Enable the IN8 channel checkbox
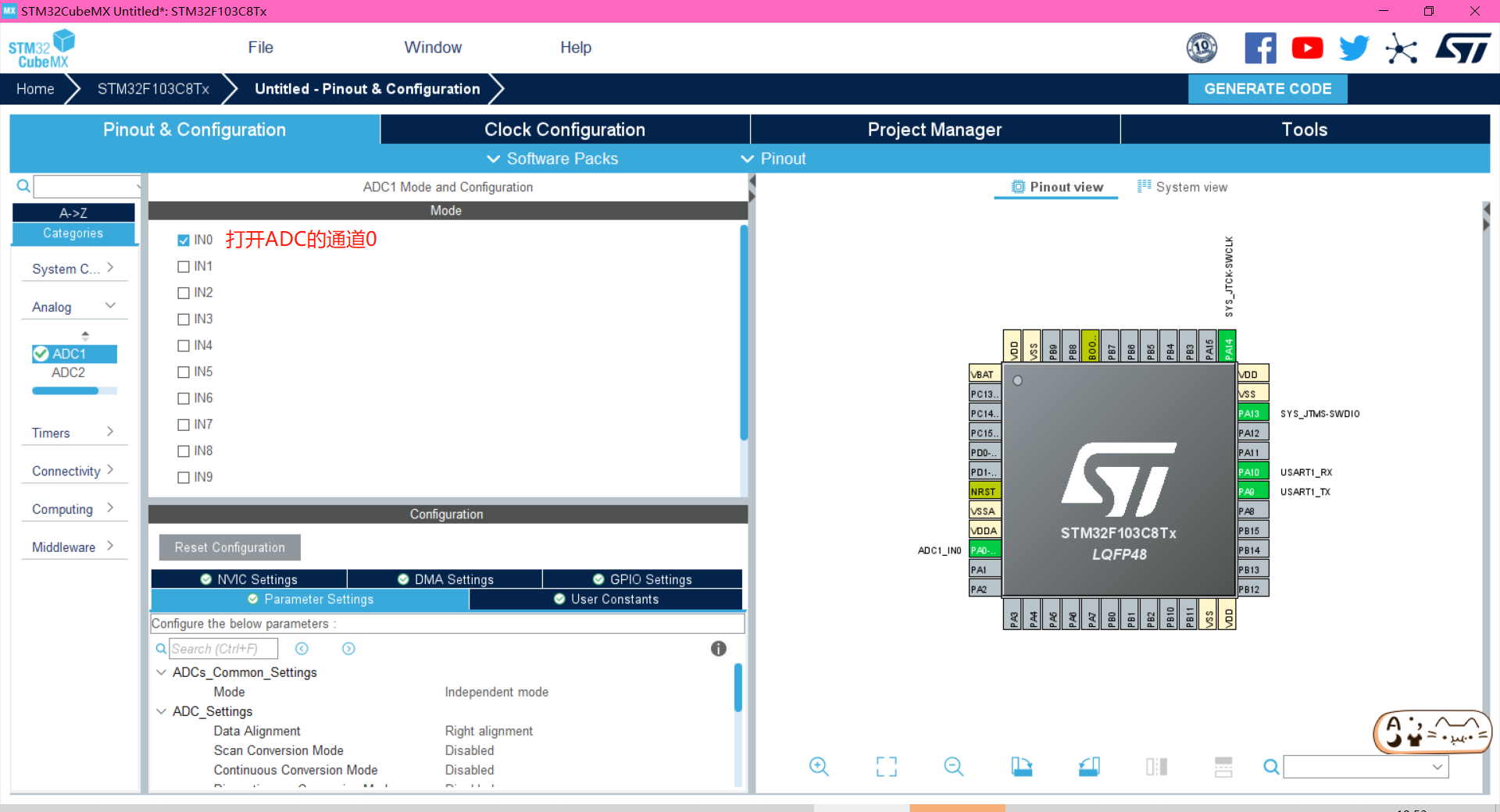1500x812 pixels. point(184,451)
